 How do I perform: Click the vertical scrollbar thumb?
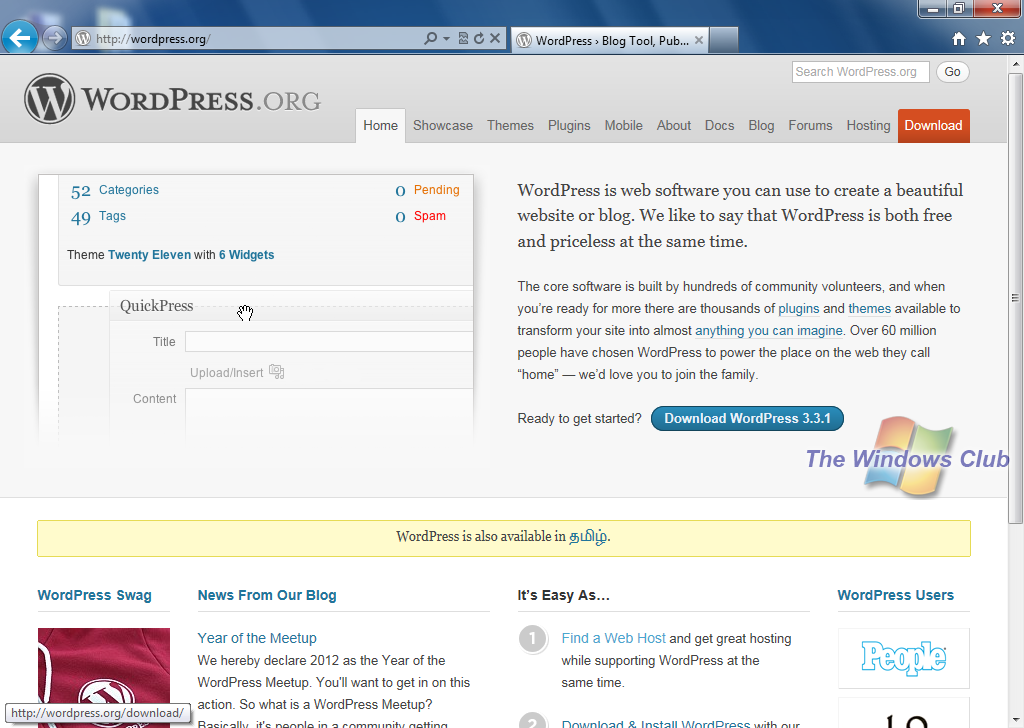pos(1016,298)
